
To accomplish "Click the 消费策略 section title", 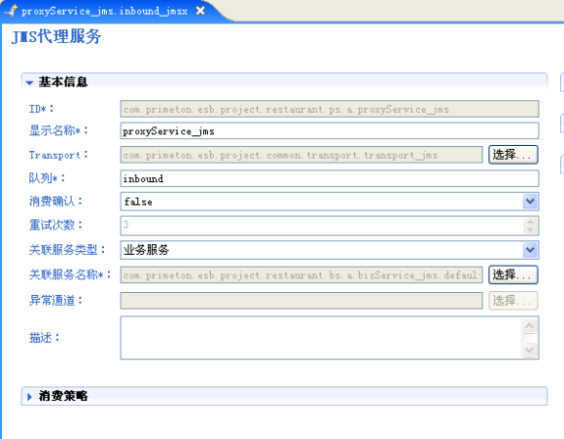I will tap(63, 396).
